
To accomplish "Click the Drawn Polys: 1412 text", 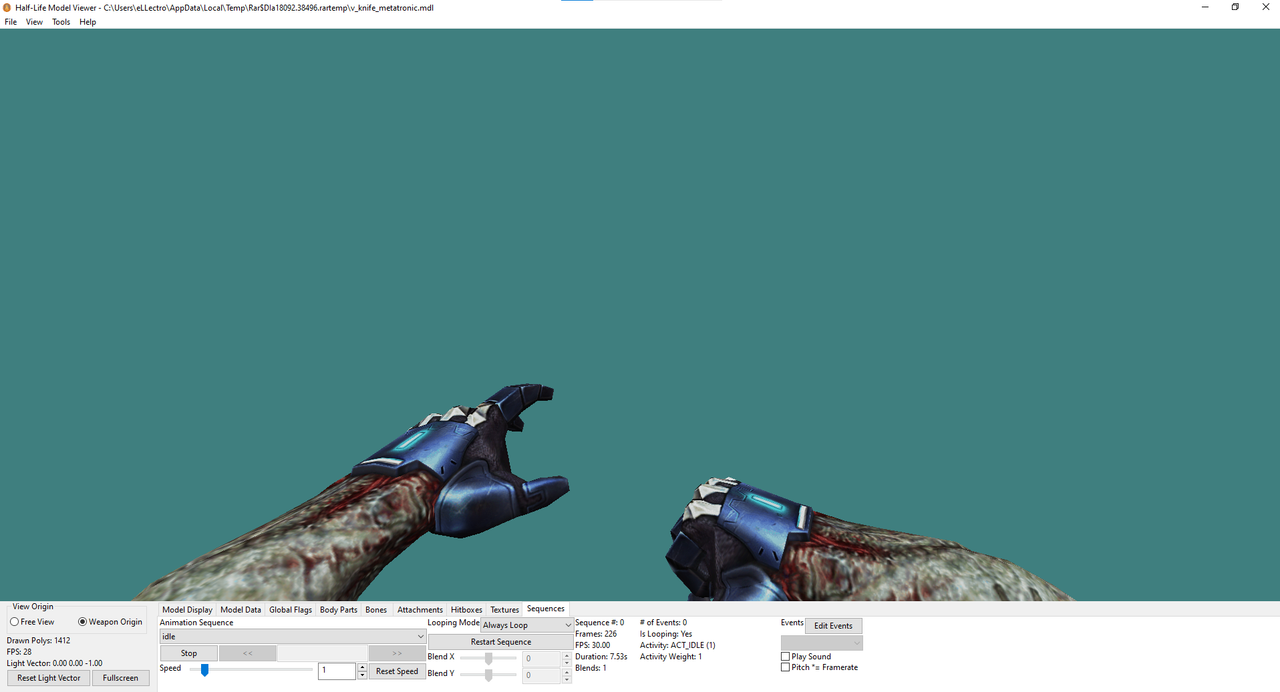I will pos(38,640).
